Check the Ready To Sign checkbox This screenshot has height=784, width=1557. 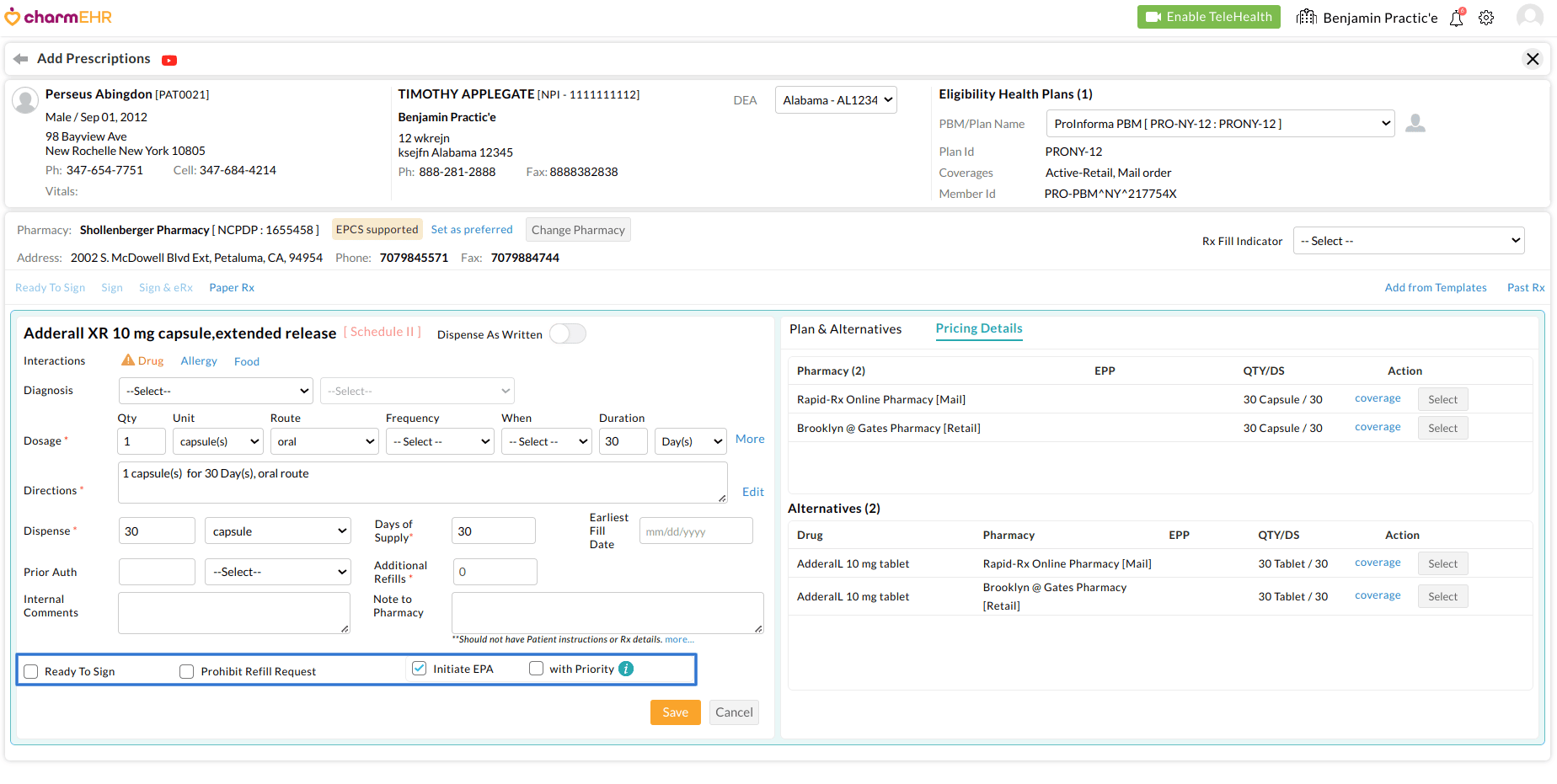pos(31,671)
